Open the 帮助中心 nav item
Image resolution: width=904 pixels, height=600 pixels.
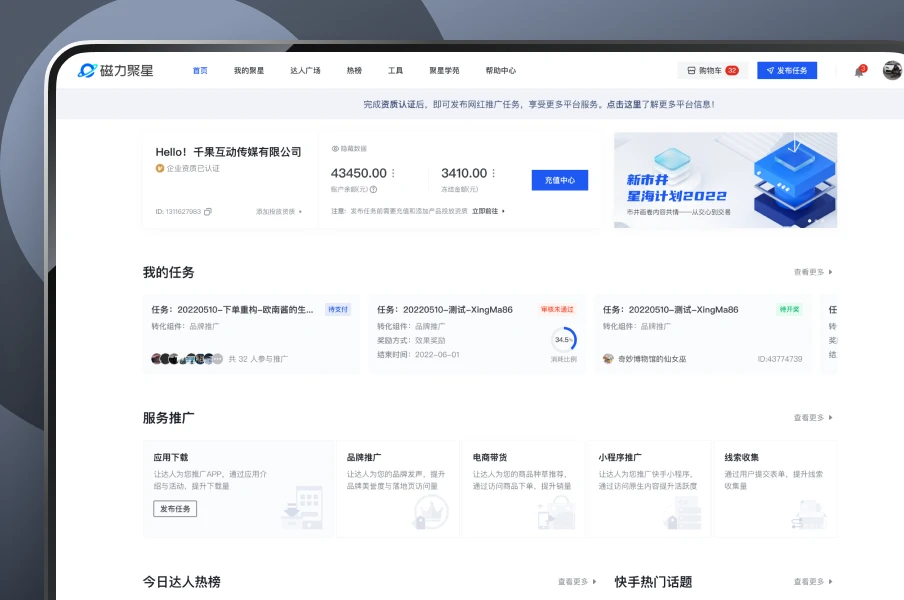500,70
